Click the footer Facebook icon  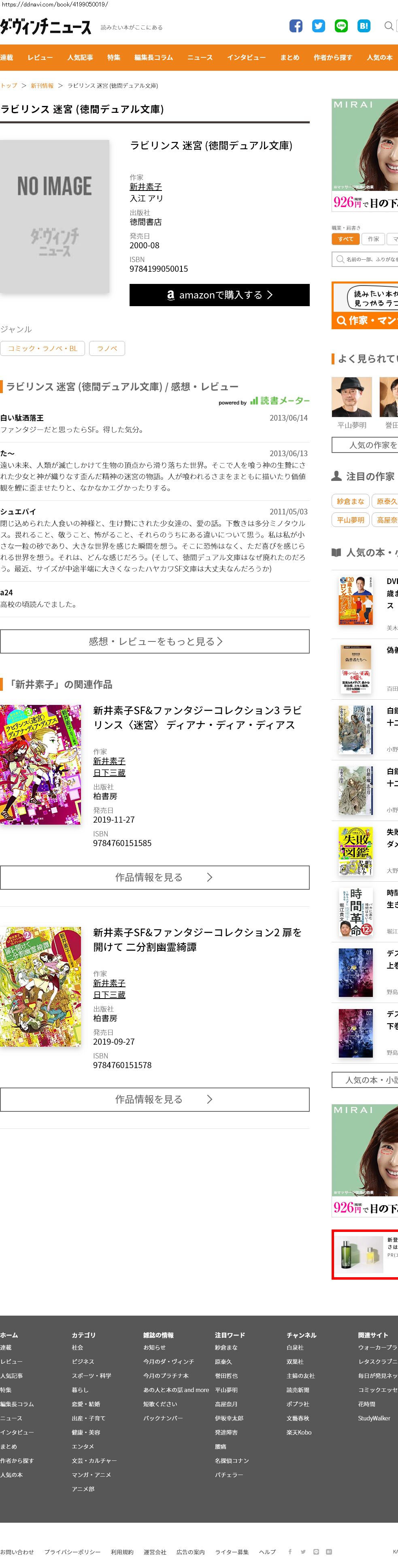tap(289, 1551)
